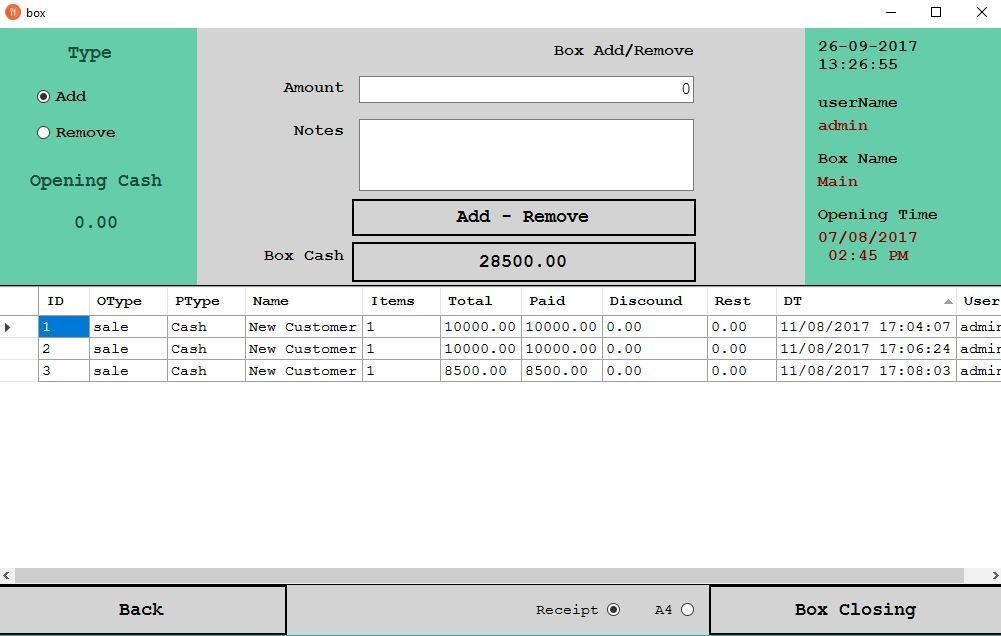Click the New Customer cell in row 3

pos(304,371)
